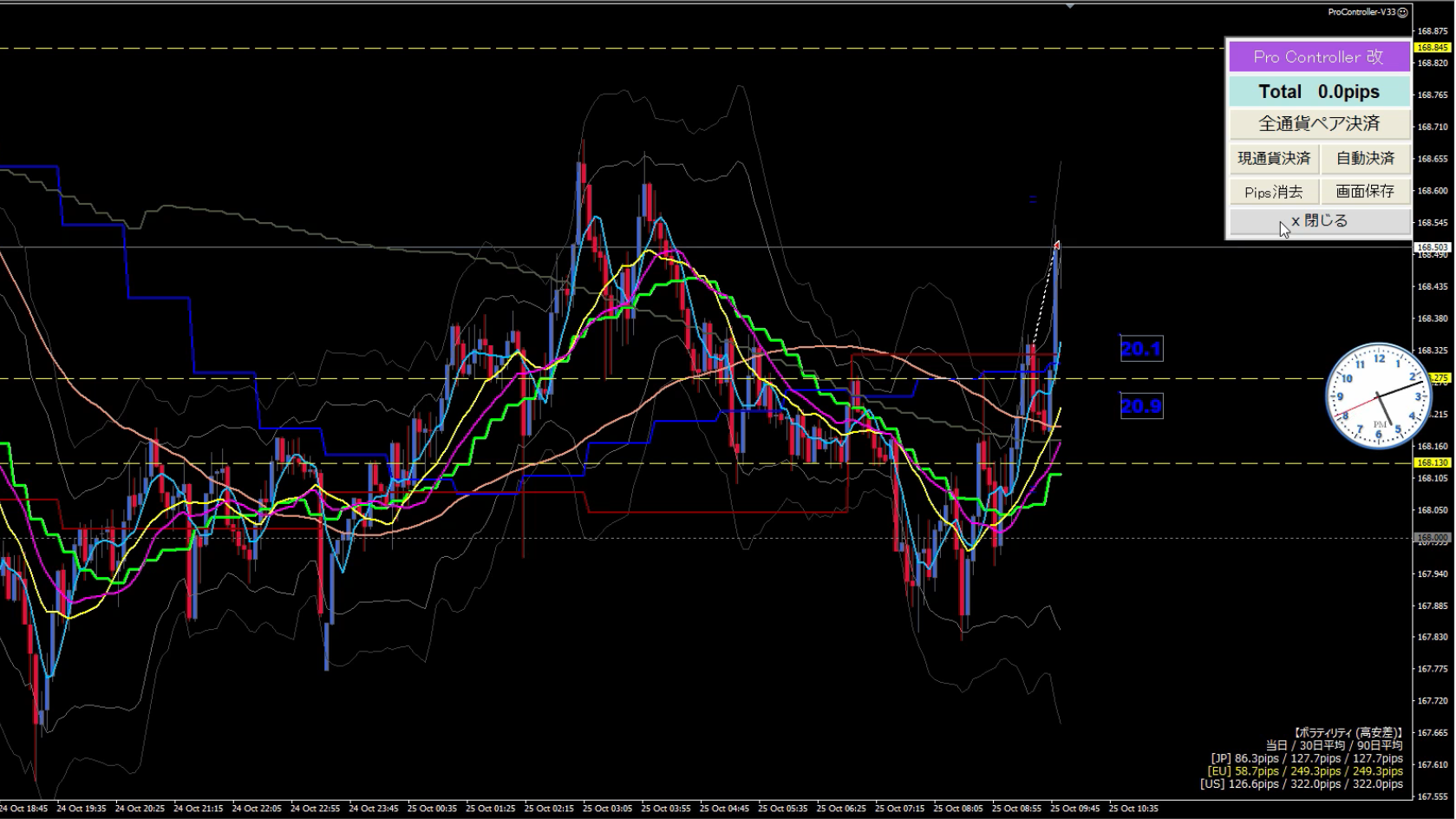Click the 168.875 price scale label
1456x819 pixels.
point(1433,31)
